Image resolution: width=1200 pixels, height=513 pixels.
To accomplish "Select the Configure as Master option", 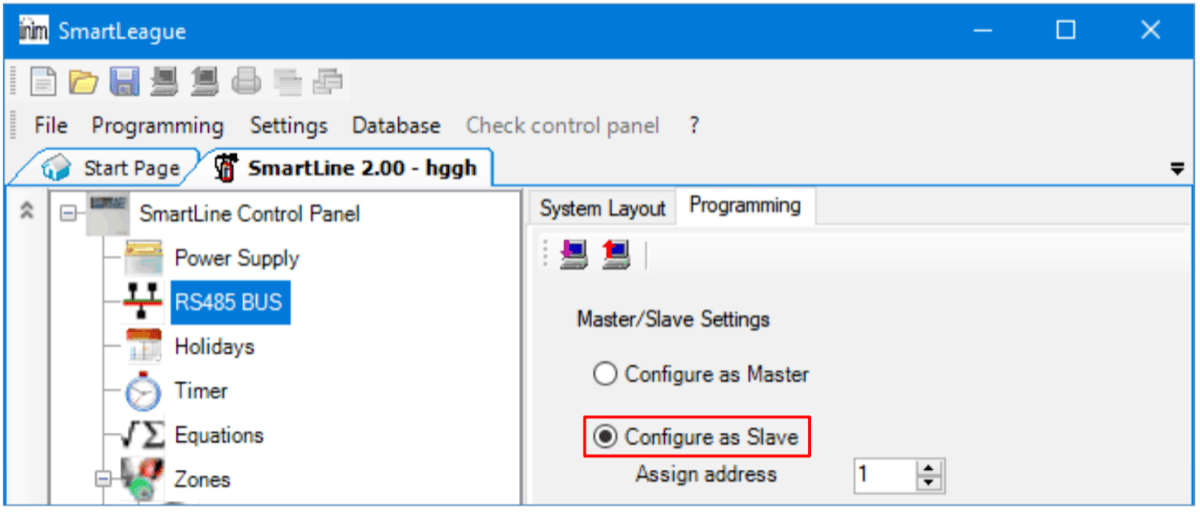I will coord(605,375).
